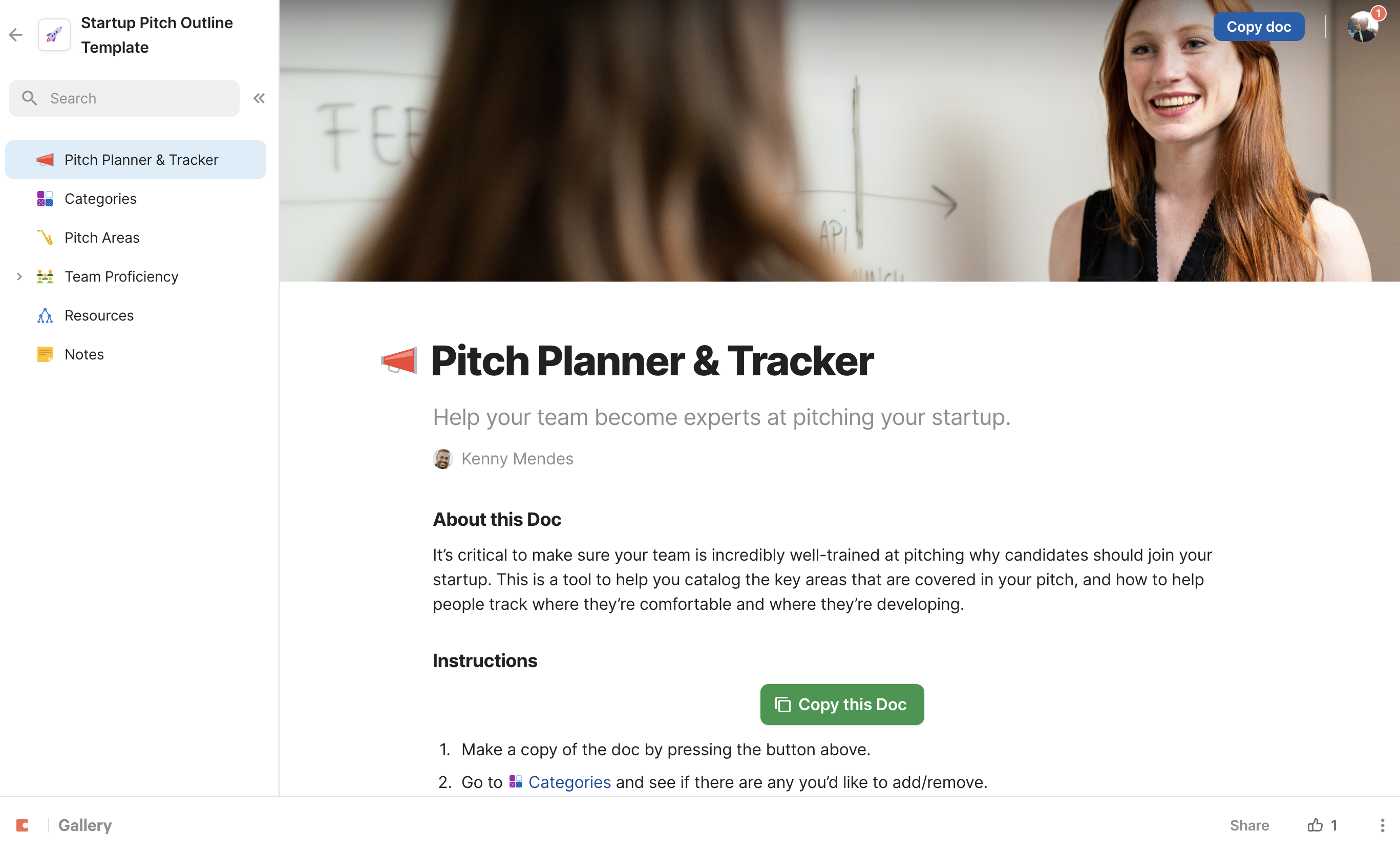
Task: Open the user profile avatar
Action: 1362,27
